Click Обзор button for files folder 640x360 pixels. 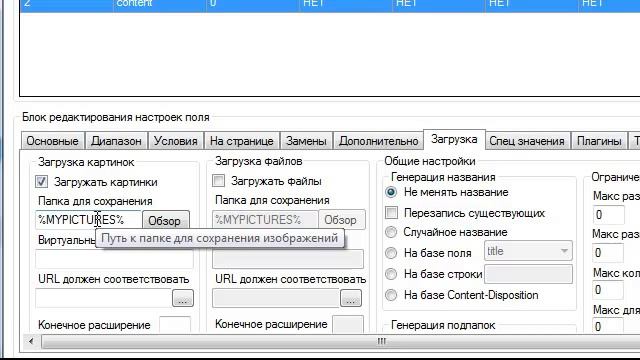point(342,220)
